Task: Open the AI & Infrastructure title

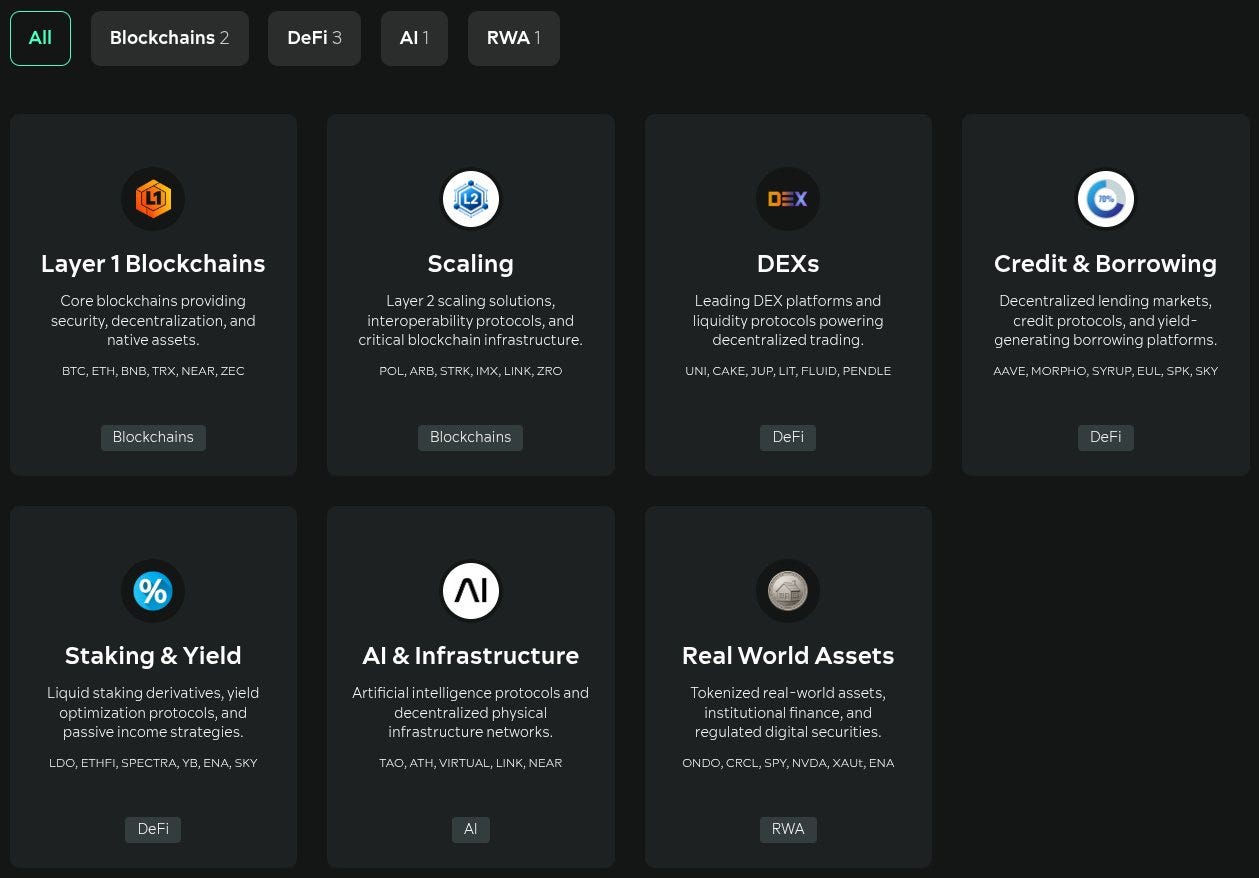Action: pos(470,656)
